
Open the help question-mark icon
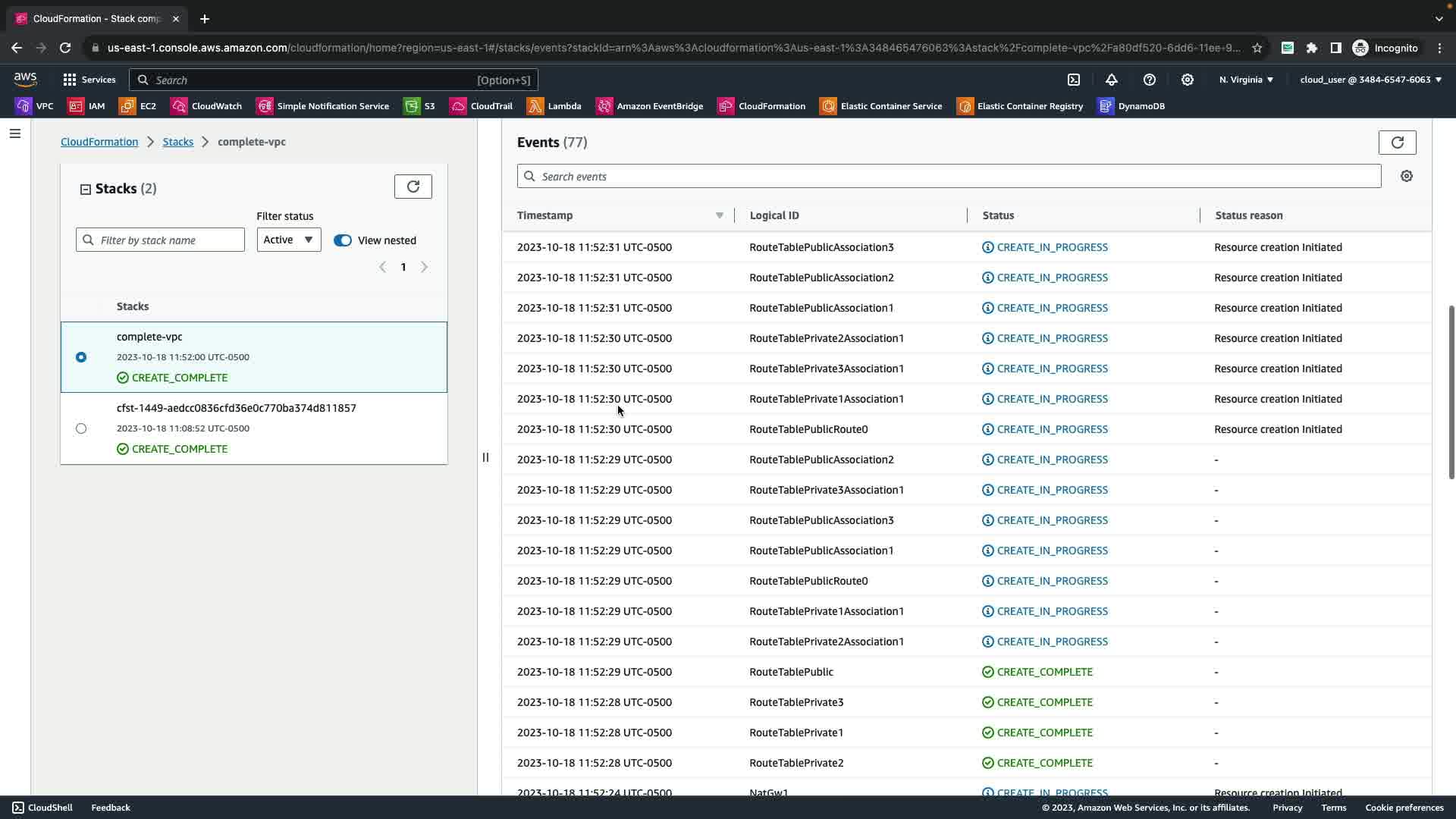[x=1150, y=80]
